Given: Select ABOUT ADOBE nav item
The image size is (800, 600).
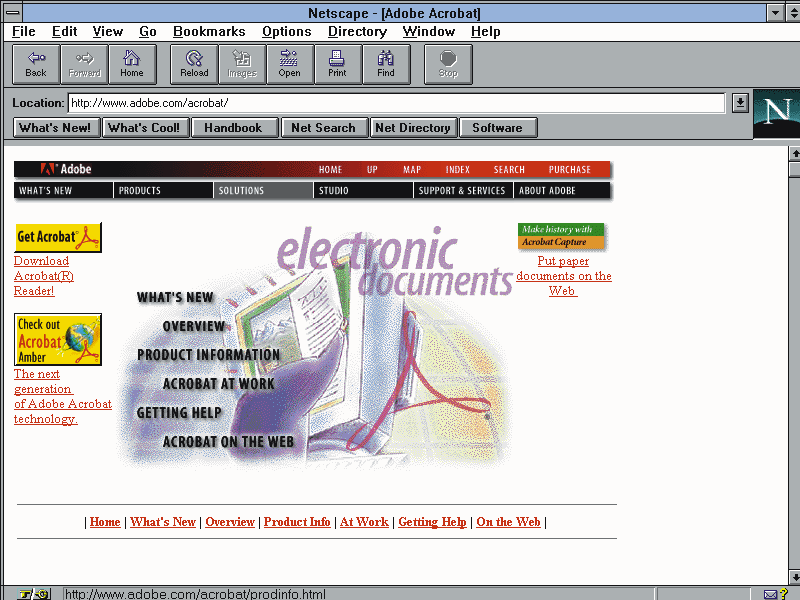Looking at the screenshot, I should point(562,190).
